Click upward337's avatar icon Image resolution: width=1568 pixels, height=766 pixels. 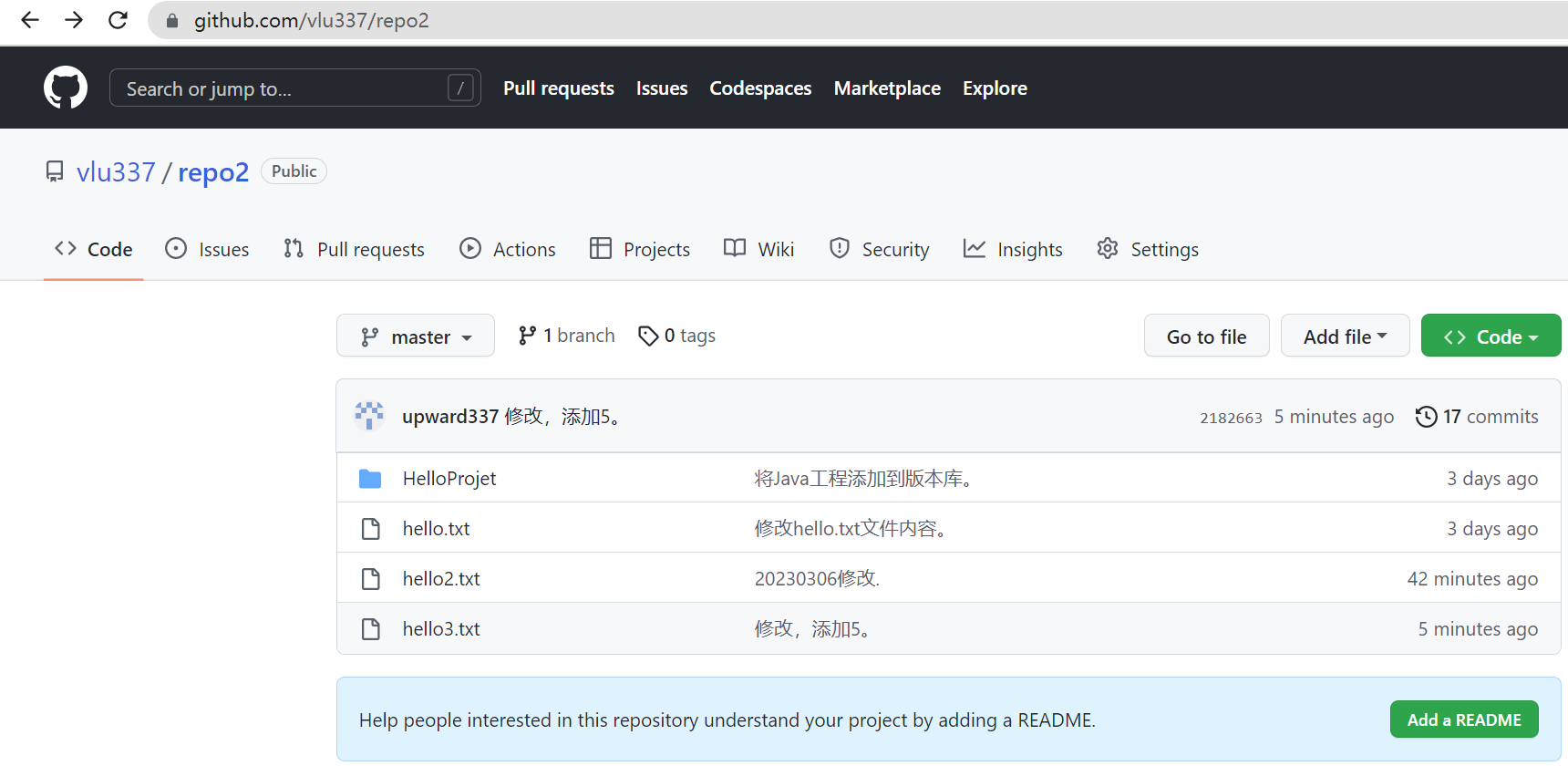[x=369, y=416]
